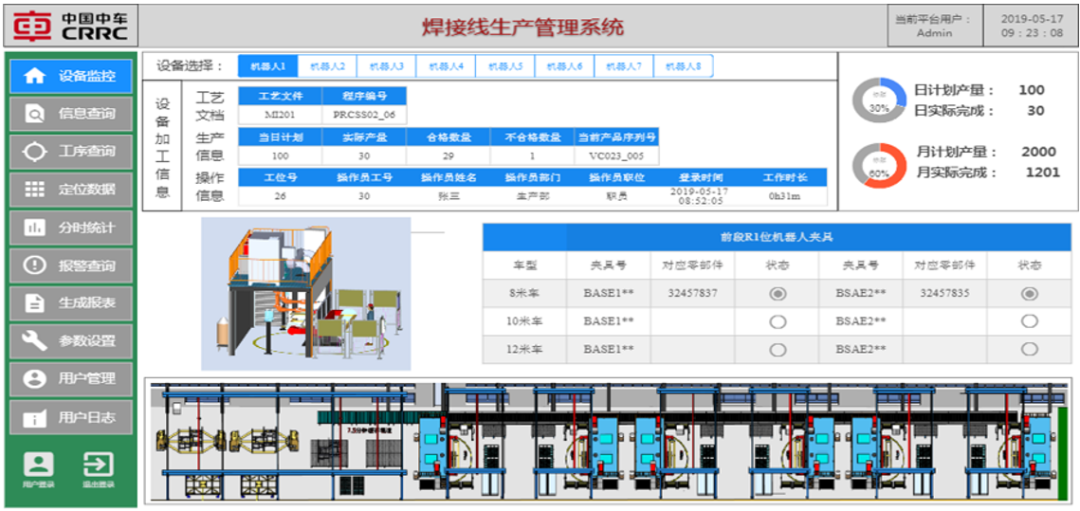This screenshot has width=1080, height=511.
Task: Open 分时统计 bar chart icon
Action: click(x=34, y=227)
